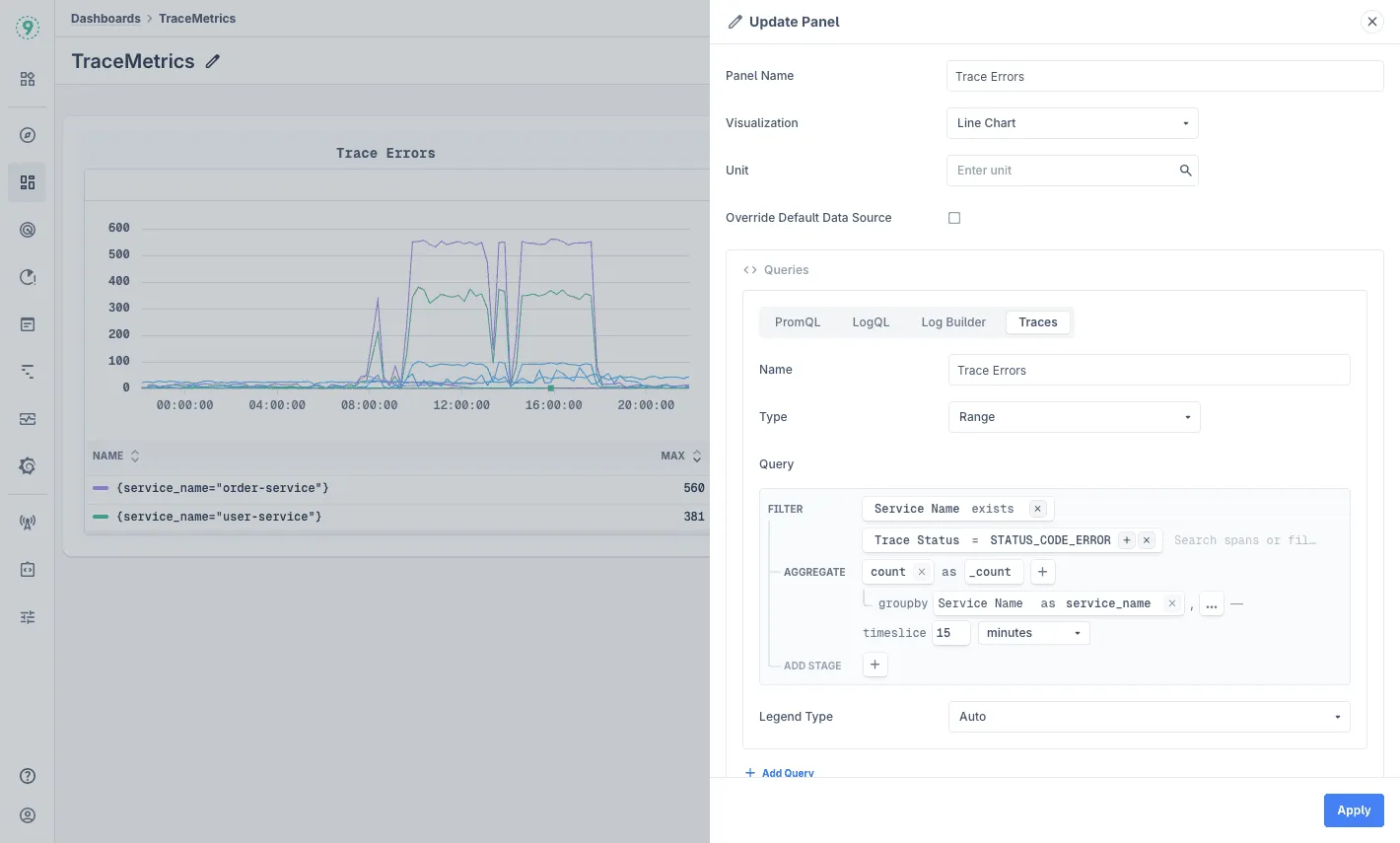Click the TraceMetrics breadcrumb
This screenshot has width=1400, height=843.
click(197, 19)
